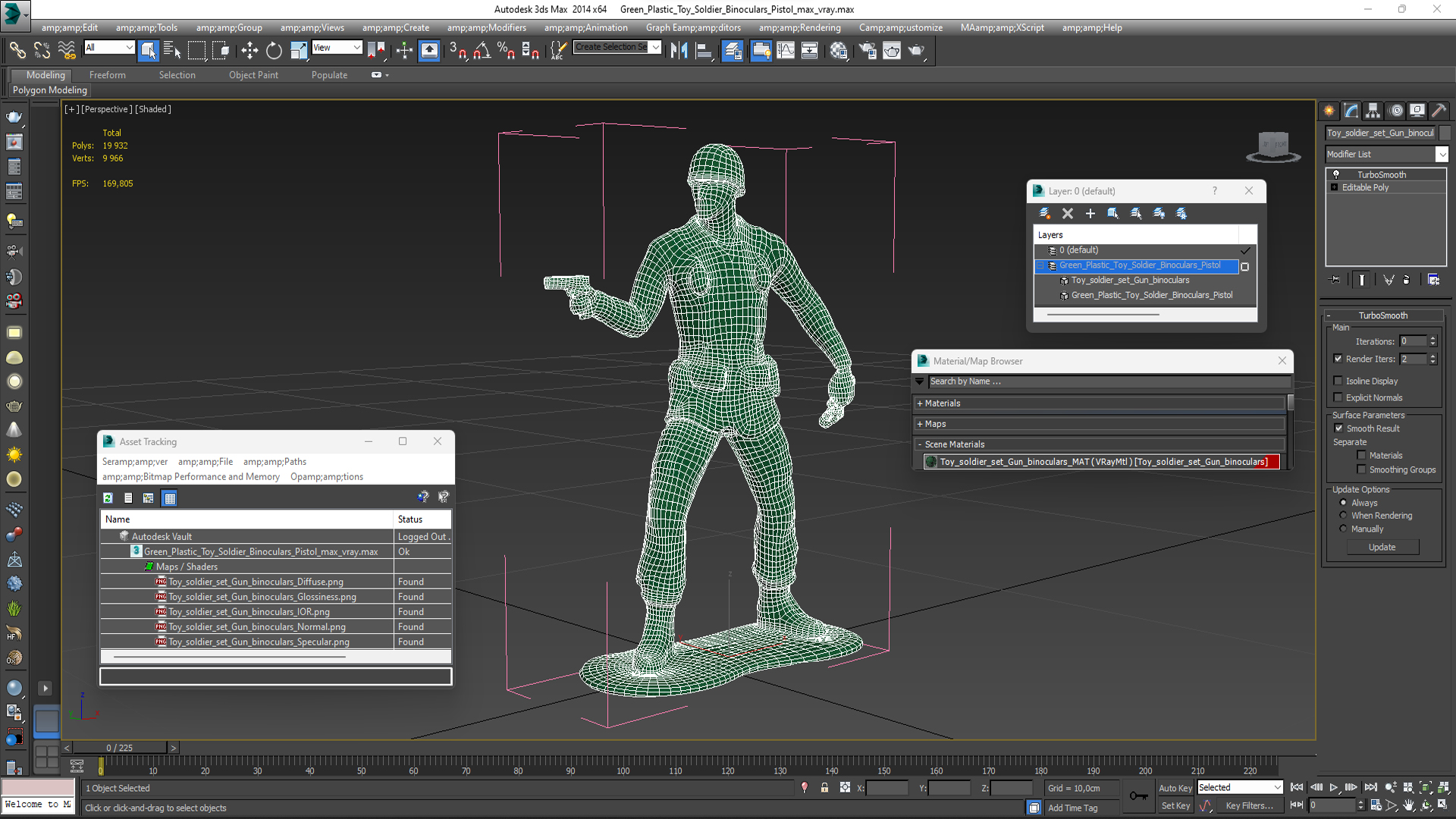Toggle Pin Stack icon under modifier stack
Screen dimensions: 1456x819
[1335, 280]
